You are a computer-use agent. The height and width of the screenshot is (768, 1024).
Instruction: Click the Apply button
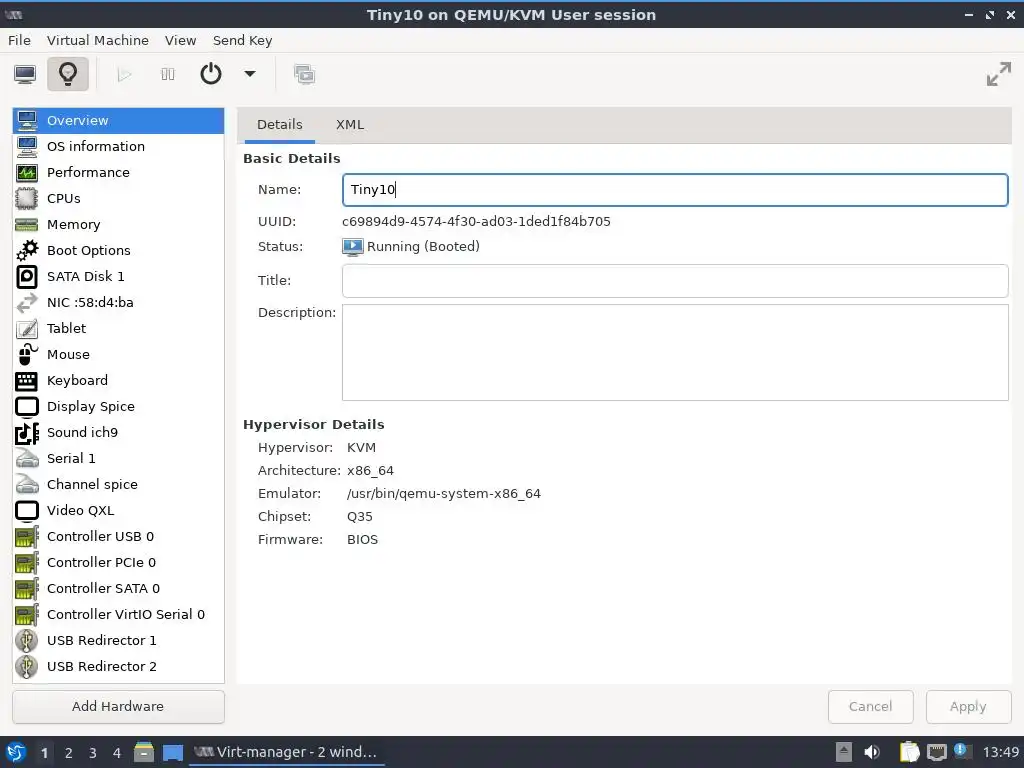(968, 707)
